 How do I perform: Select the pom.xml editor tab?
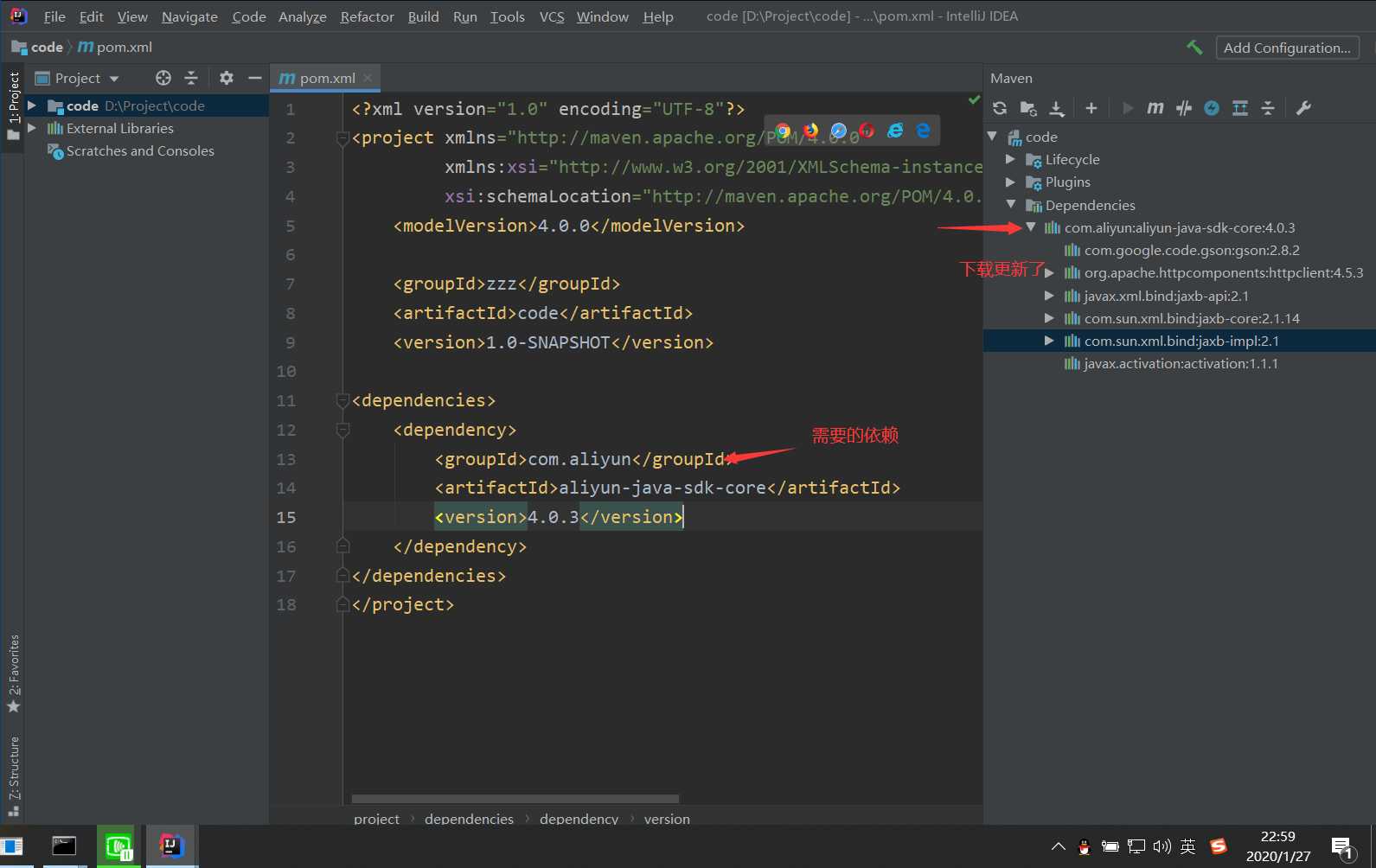(x=325, y=78)
